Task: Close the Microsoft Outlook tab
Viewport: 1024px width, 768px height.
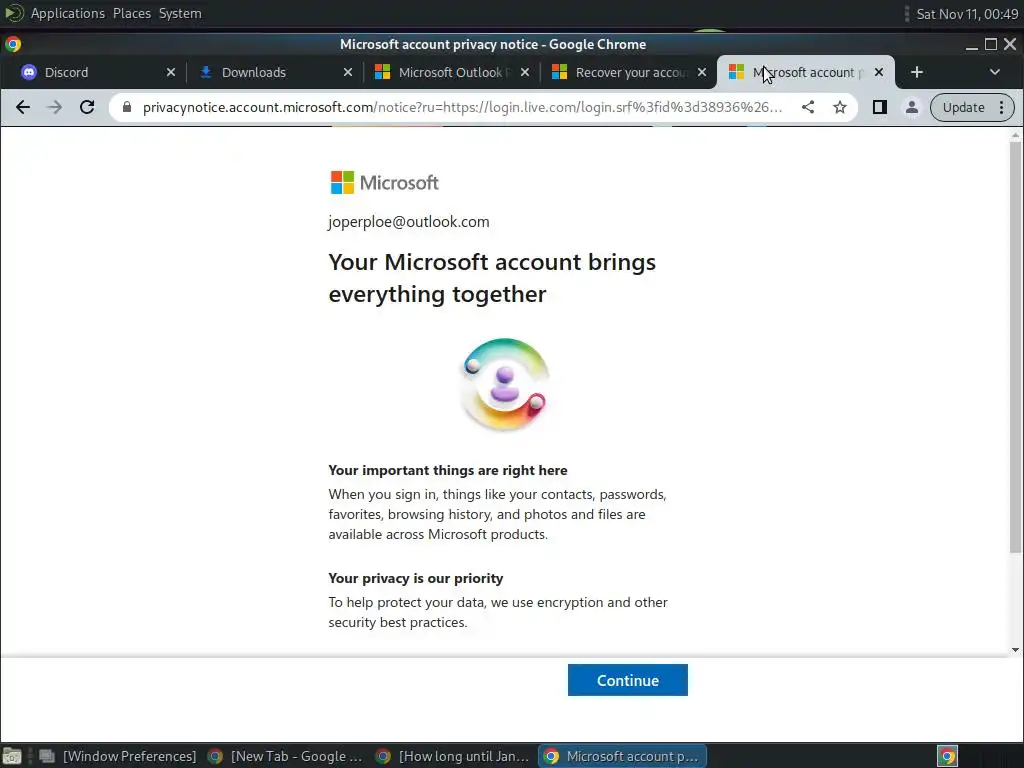Action: (x=524, y=72)
